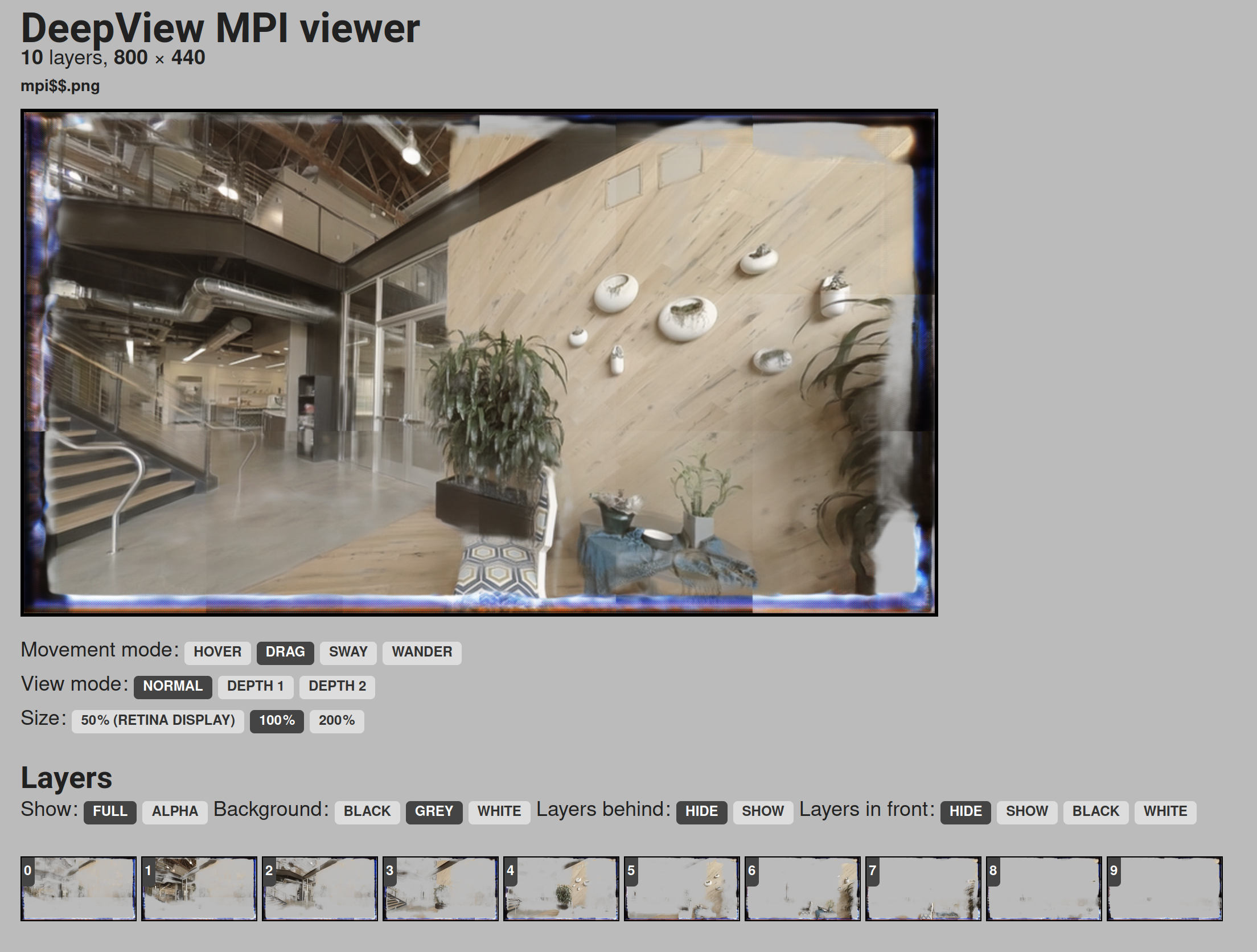The height and width of the screenshot is (952, 1257).
Task: Choose layer 9 thumbnail
Action: [1165, 888]
